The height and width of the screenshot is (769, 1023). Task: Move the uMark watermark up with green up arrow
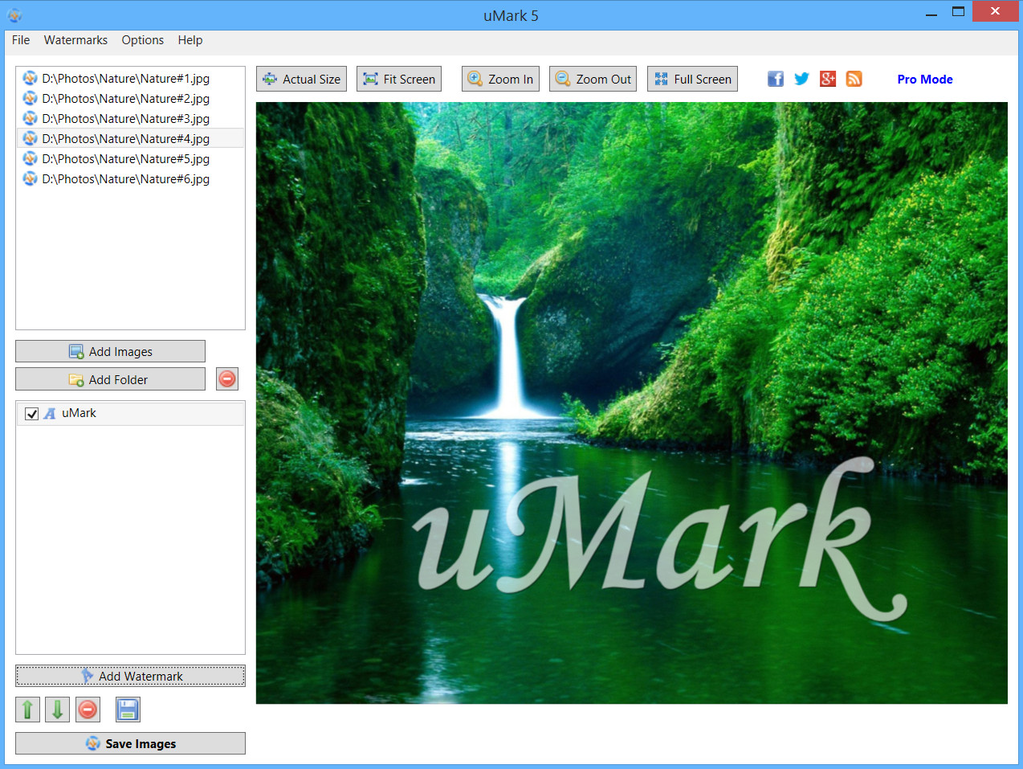tap(27, 709)
